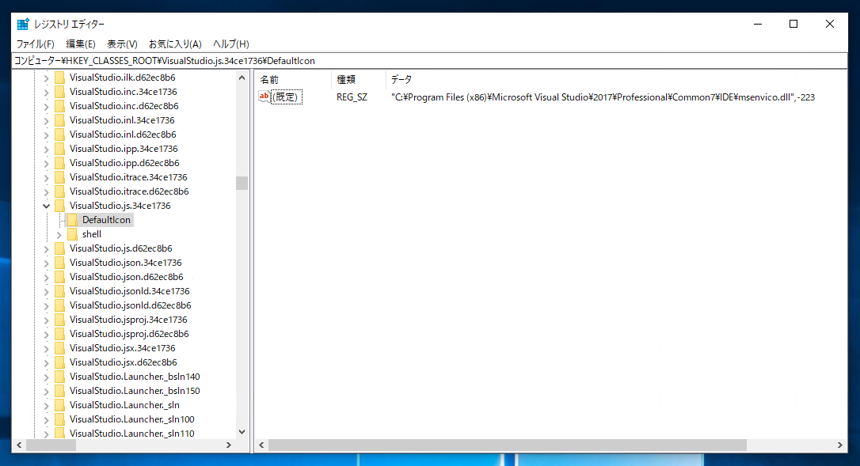Expand the shell subkey
The height and width of the screenshot is (466, 860).
point(59,235)
